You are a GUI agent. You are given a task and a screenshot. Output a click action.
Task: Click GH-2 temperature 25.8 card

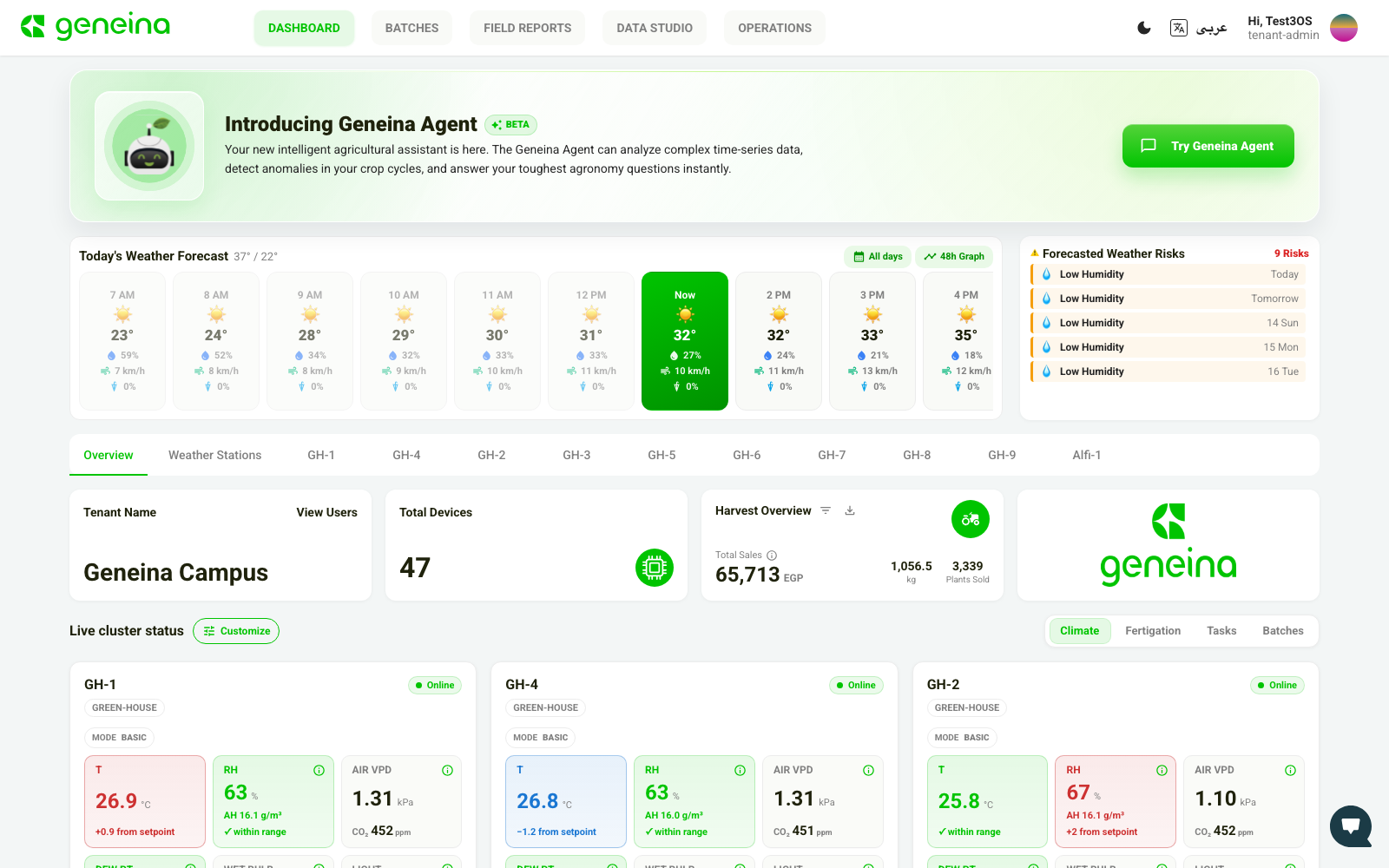tap(987, 801)
